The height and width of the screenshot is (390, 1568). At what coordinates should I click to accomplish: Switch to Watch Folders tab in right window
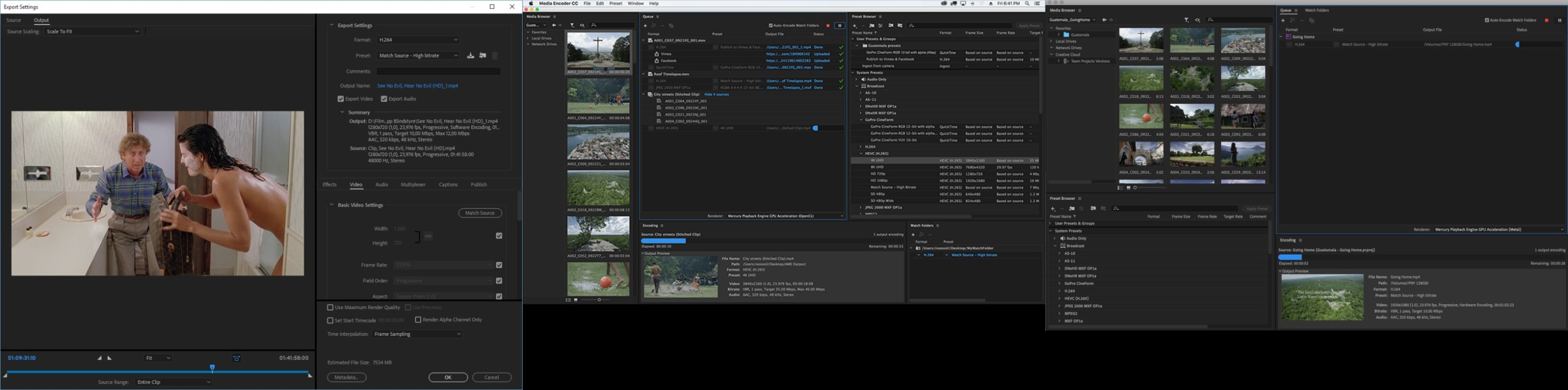[1317, 10]
